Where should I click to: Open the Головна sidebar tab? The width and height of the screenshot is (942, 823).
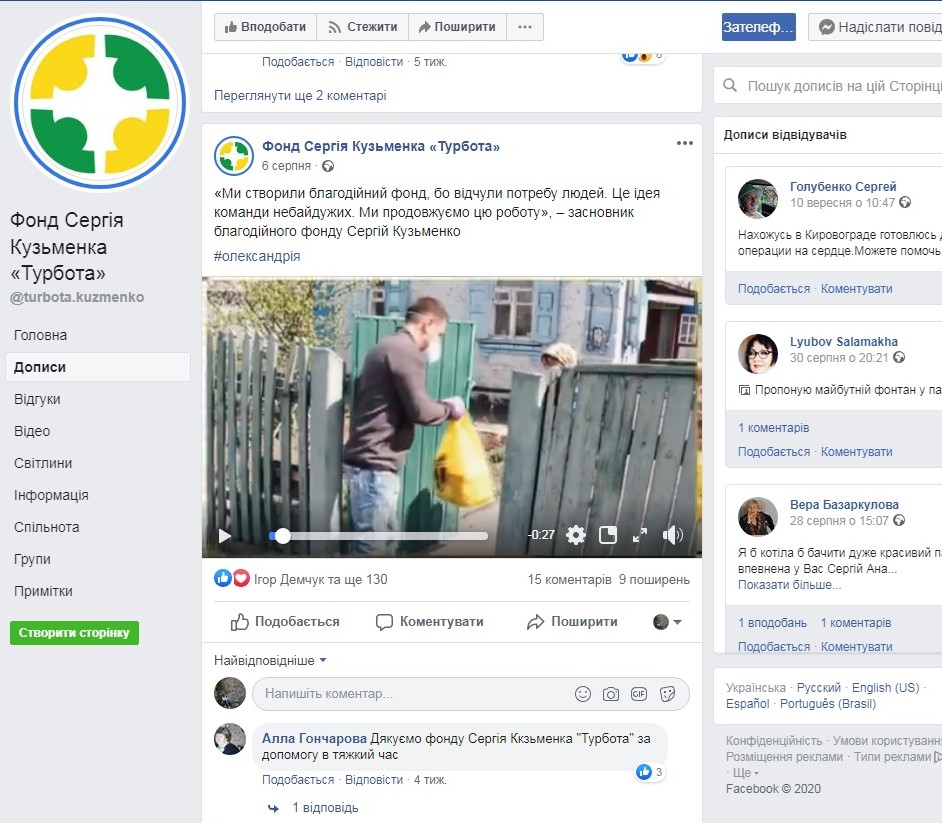click(x=40, y=335)
